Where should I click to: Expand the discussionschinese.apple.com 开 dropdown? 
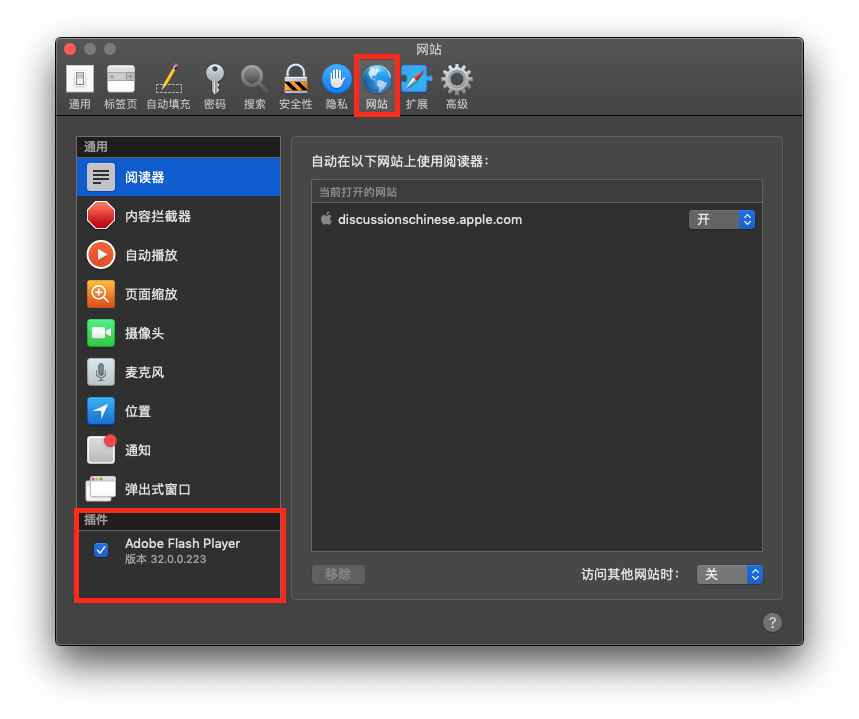721,219
